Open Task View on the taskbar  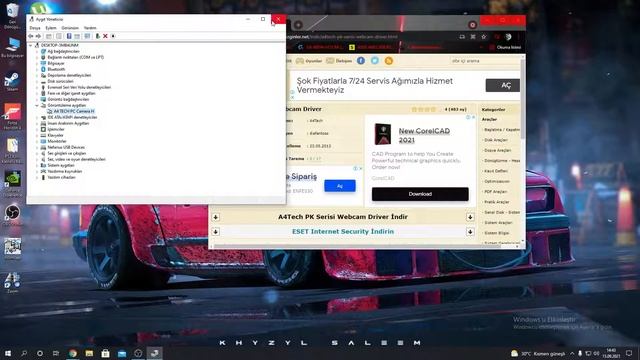(x=56, y=353)
